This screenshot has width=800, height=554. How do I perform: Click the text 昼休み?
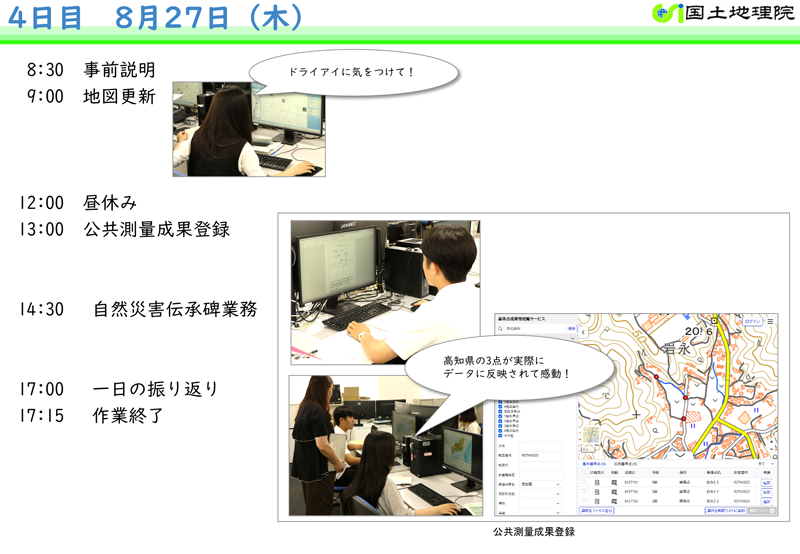[110, 203]
